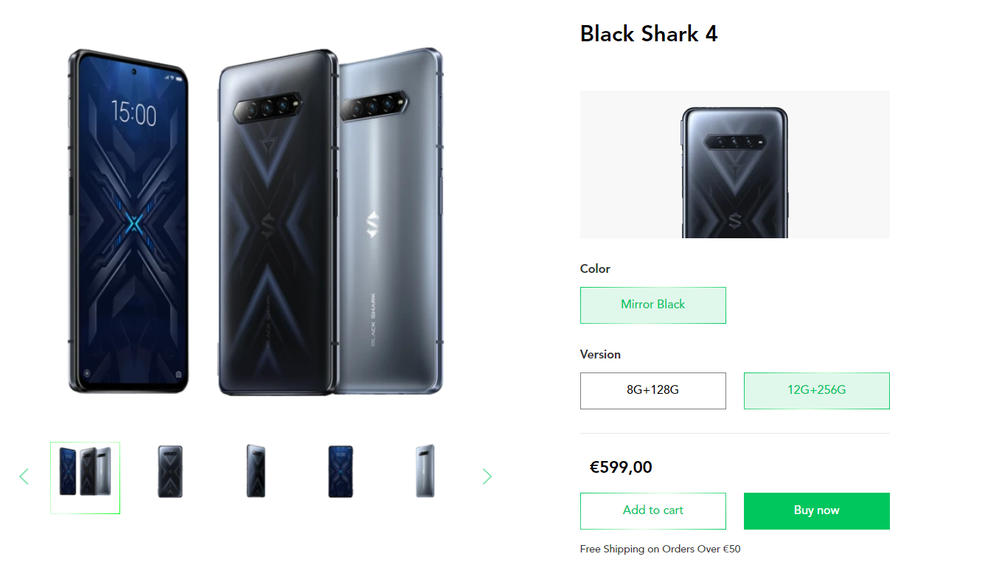Click the Free Shipping on Orders Over €50 text
999x565 pixels.
tap(660, 549)
